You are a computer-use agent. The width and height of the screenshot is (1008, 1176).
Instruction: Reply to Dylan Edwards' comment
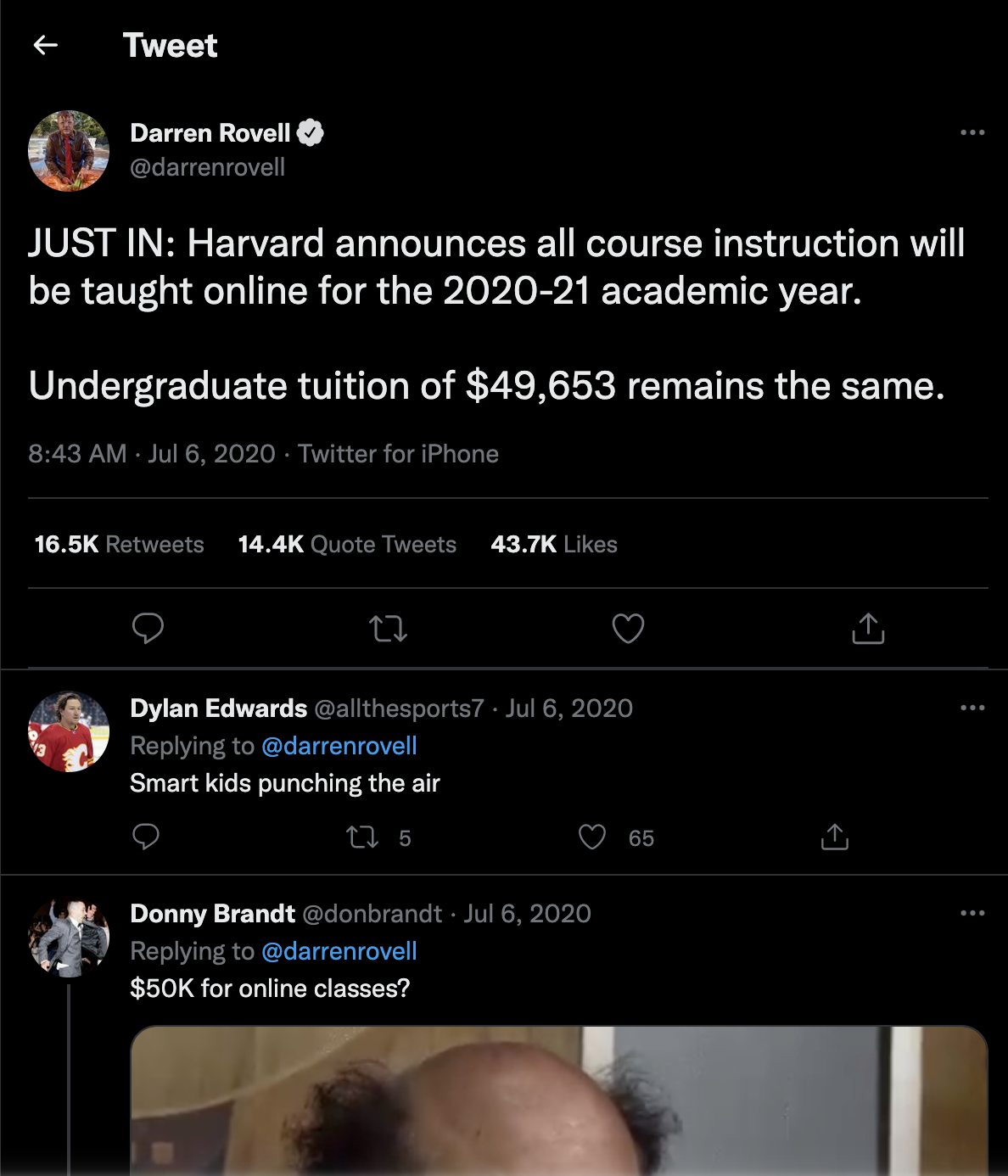coord(146,837)
